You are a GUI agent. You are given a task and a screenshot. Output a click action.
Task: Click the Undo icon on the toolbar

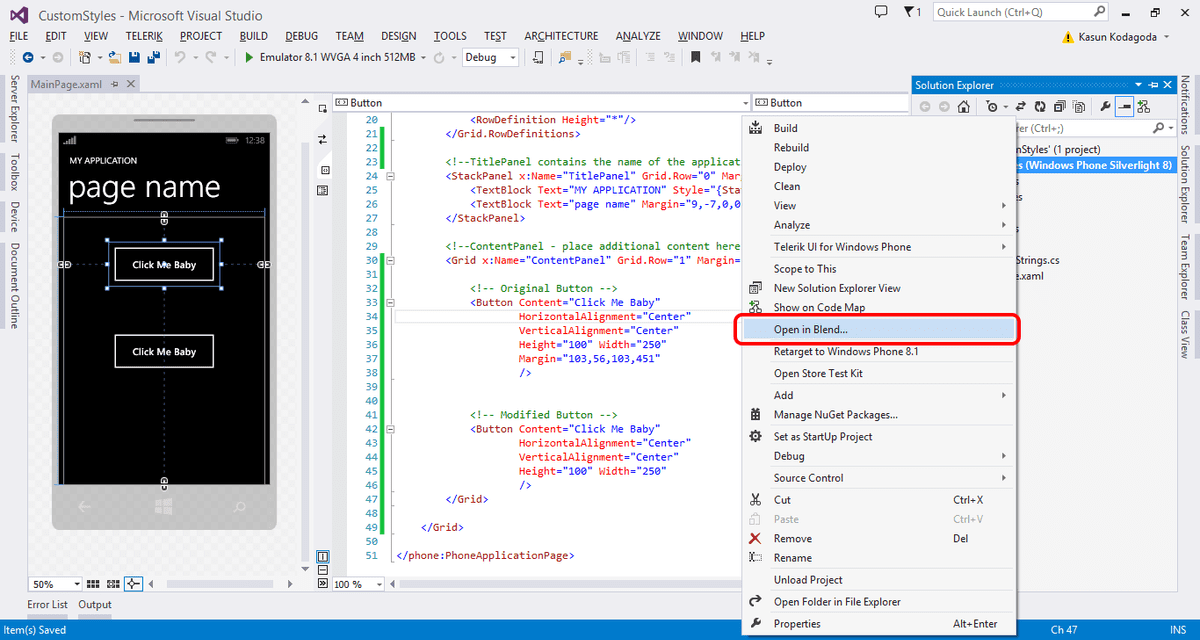pyautogui.click(x=182, y=57)
